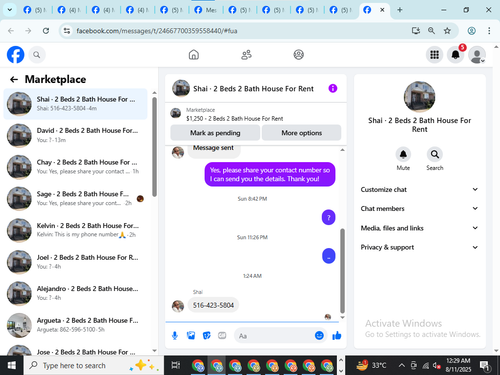
Task: Open the account profile avatar menu
Action: pyautogui.click(x=477, y=54)
